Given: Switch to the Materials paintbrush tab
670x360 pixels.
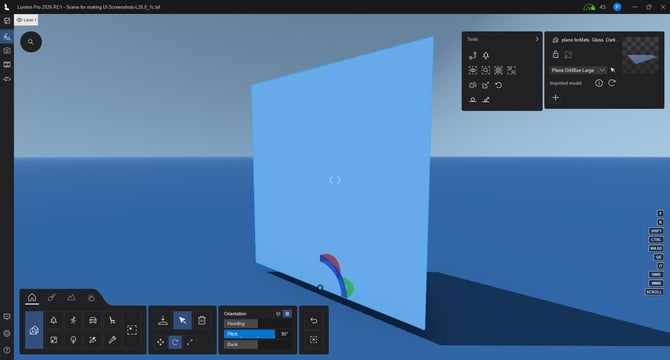Looking at the screenshot, I should [52, 297].
